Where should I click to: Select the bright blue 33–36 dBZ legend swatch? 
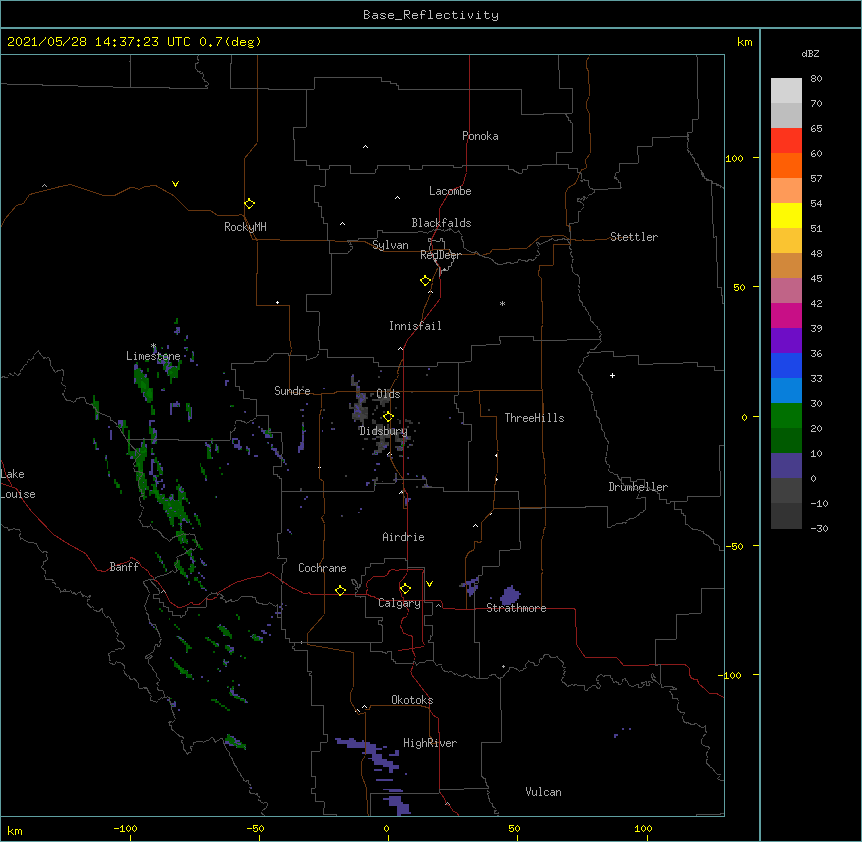tap(786, 366)
